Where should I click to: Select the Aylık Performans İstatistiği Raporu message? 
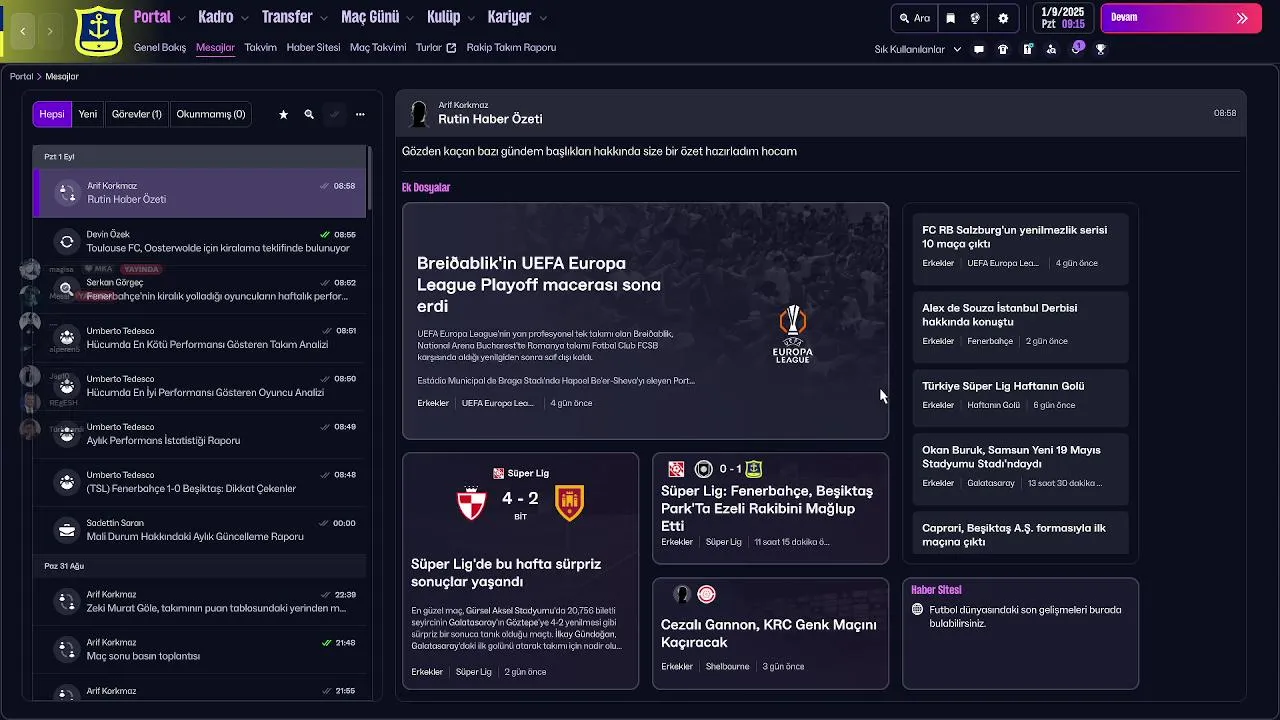(200, 433)
